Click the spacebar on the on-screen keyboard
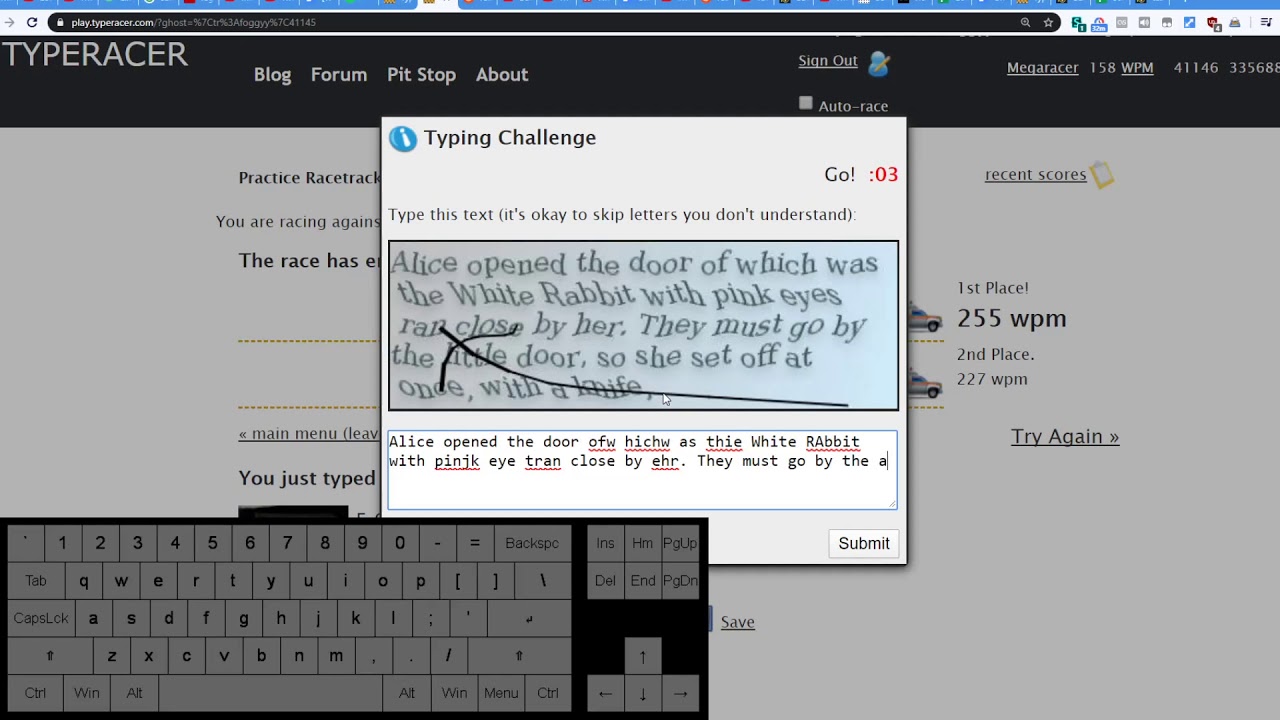The width and height of the screenshot is (1280, 720). click(x=271, y=693)
